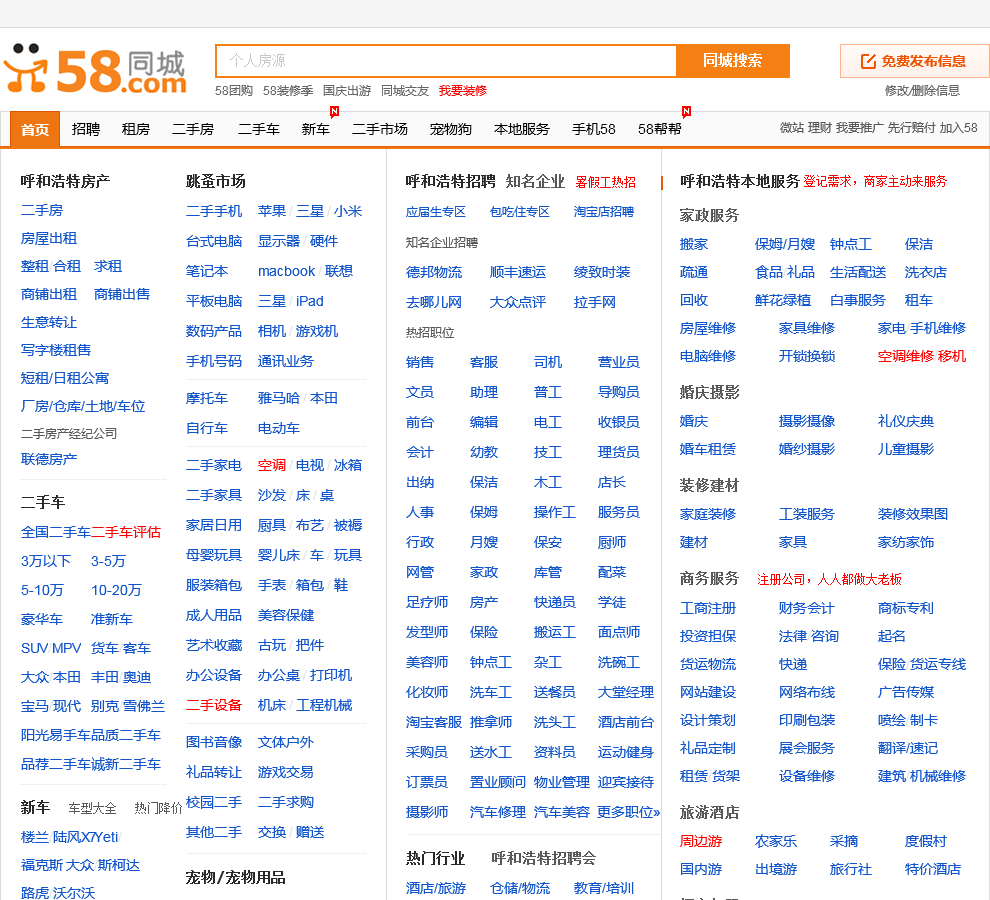This screenshot has width=990, height=900.
Task: Open the 写字楼租售 link
Action: click(56, 350)
